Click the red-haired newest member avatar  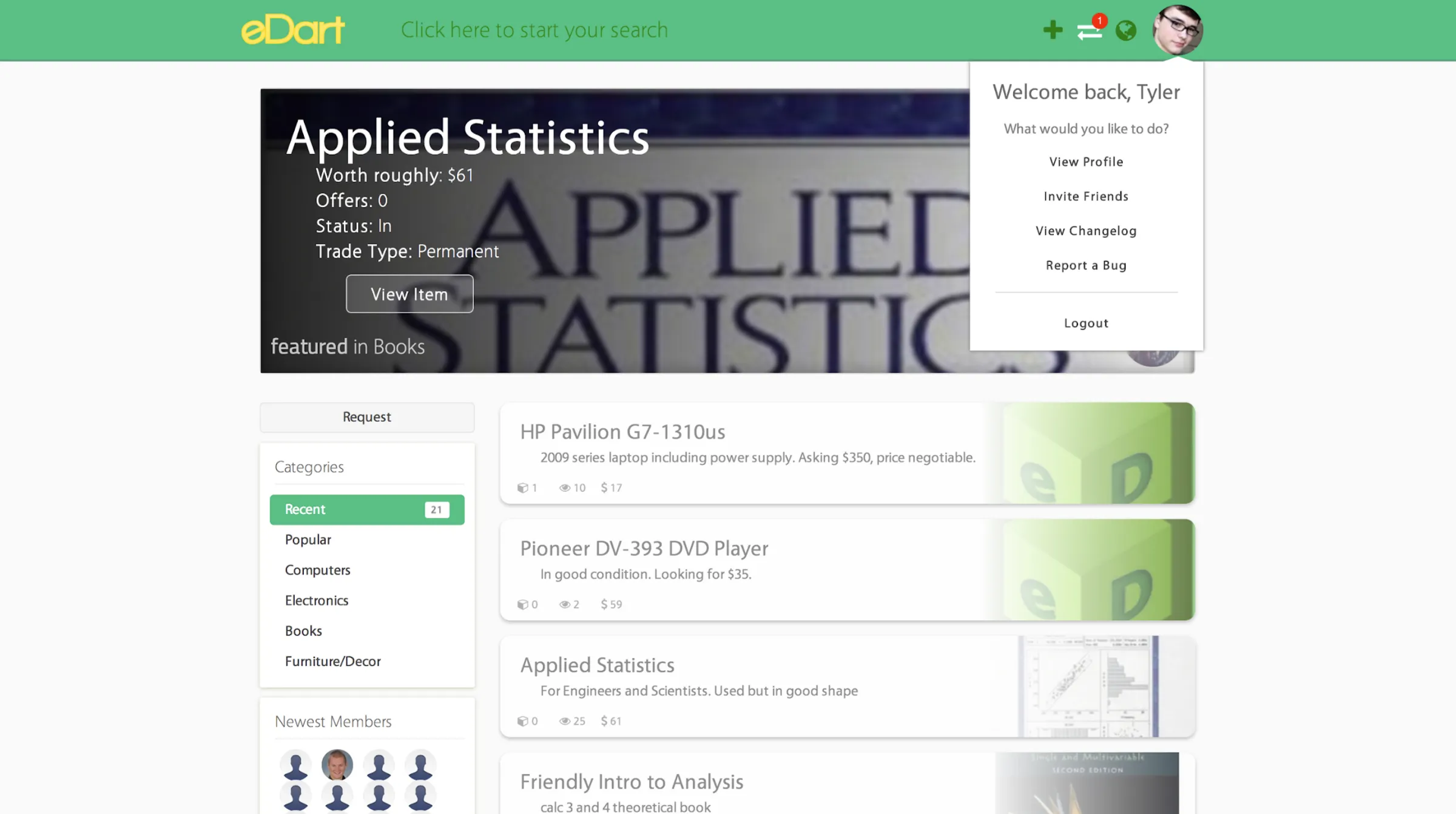click(x=337, y=764)
